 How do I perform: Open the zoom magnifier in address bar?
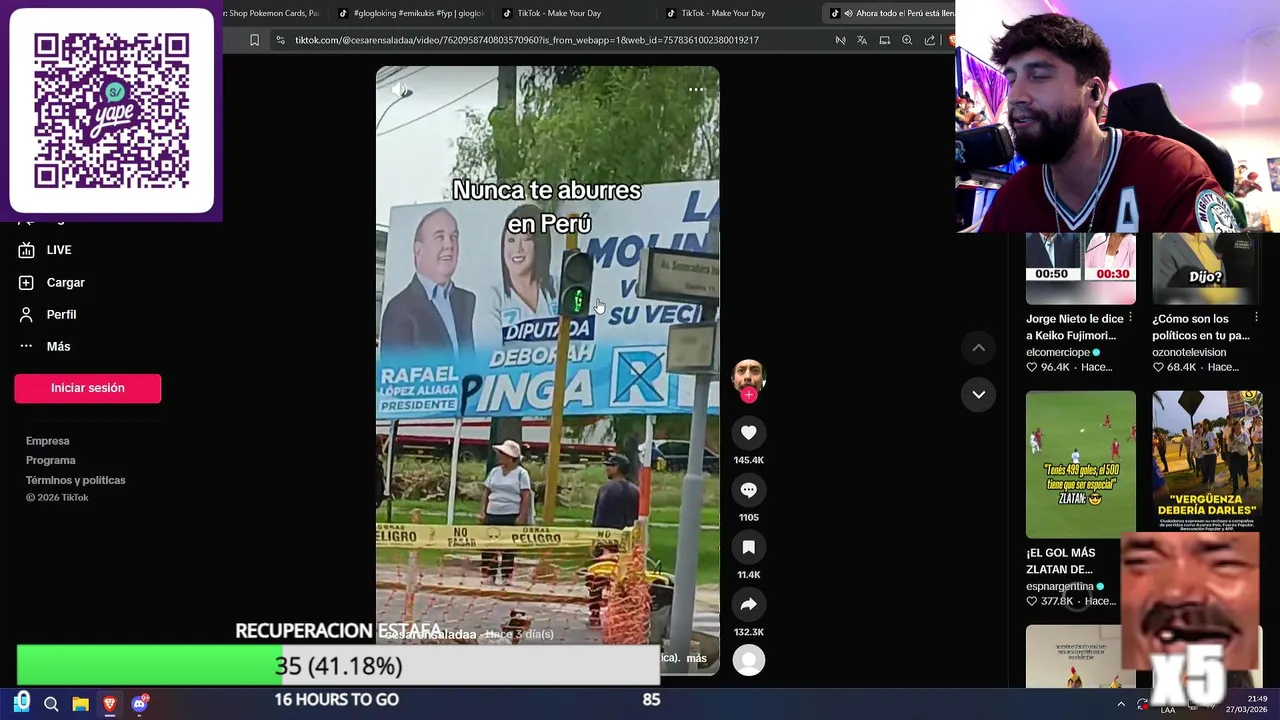pyautogui.click(x=907, y=40)
